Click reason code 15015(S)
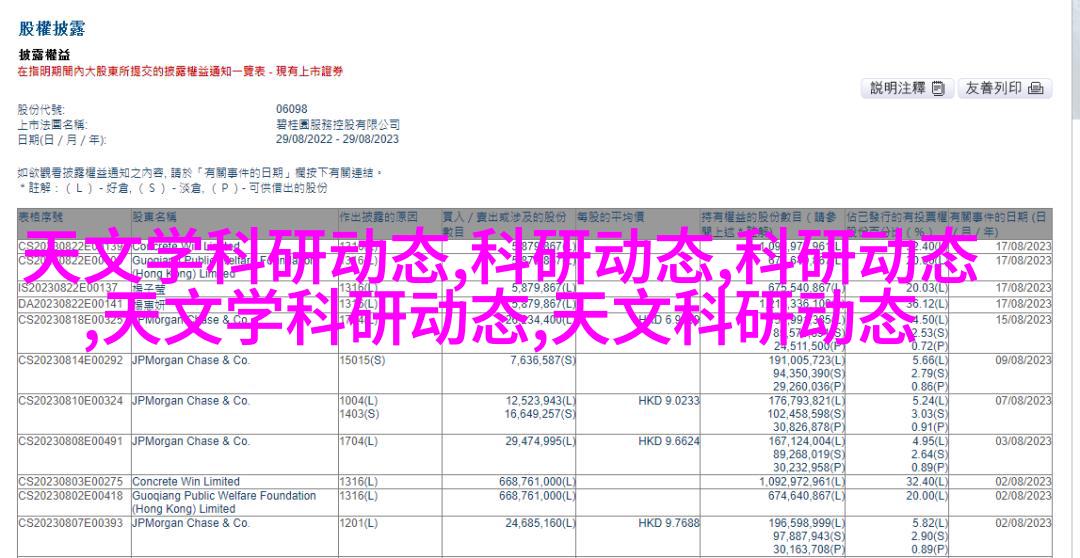Image resolution: width=1080 pixels, height=558 pixels. tap(362, 360)
